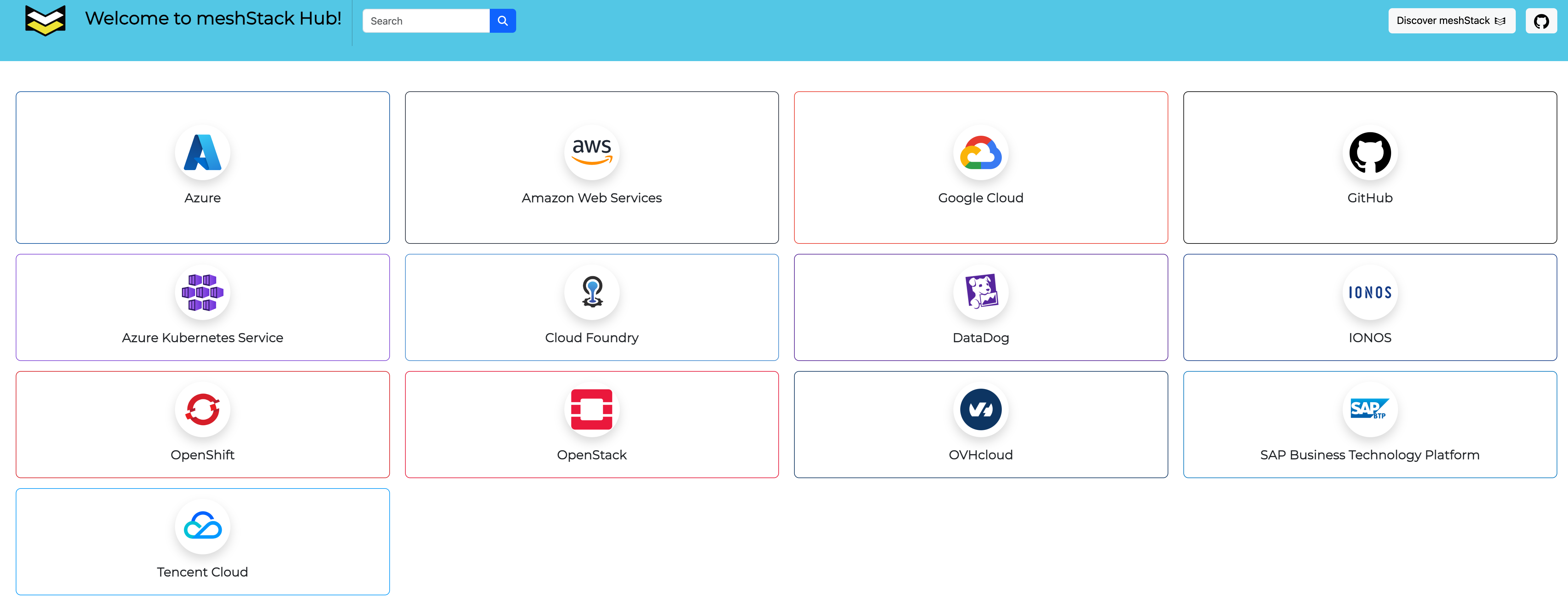Click the Azure logo icon

pos(203,152)
